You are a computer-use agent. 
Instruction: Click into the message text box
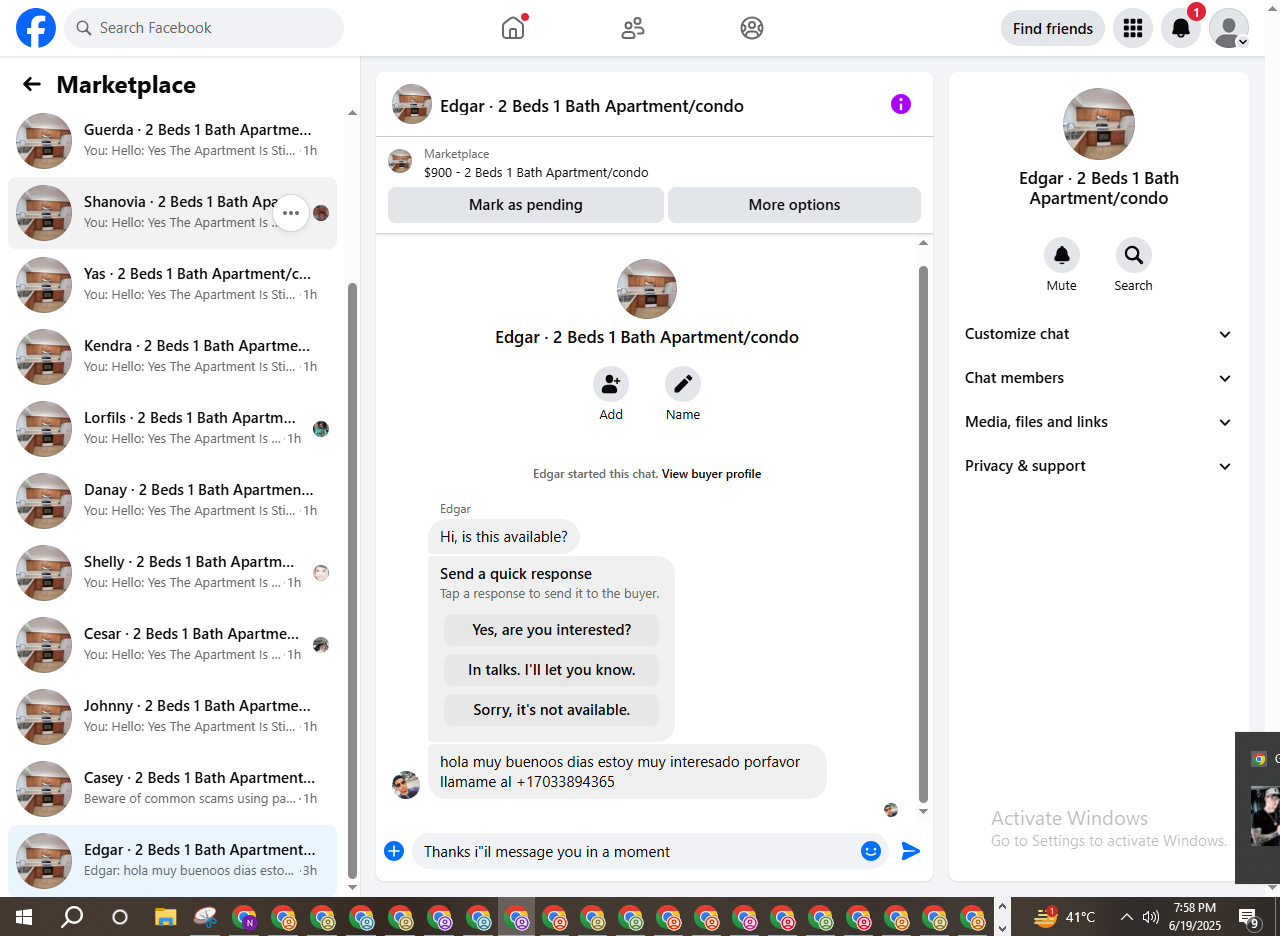(x=636, y=851)
